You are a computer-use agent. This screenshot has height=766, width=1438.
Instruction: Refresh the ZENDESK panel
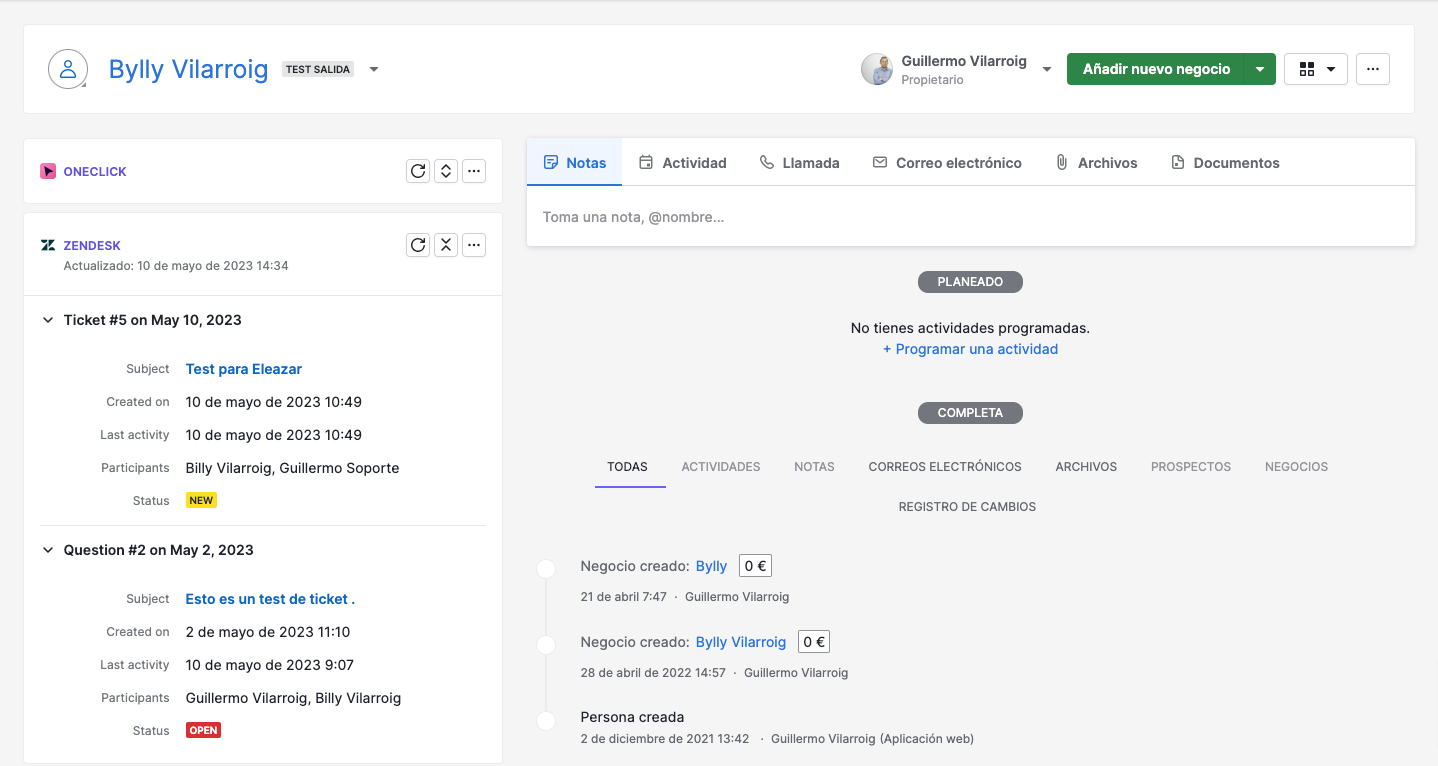[418, 245]
